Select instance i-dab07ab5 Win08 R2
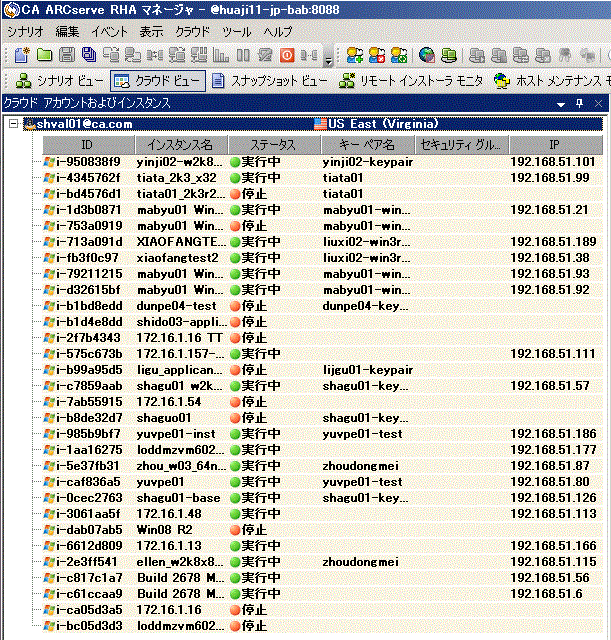Image resolution: width=611 pixels, height=640 pixels. click(x=88, y=530)
